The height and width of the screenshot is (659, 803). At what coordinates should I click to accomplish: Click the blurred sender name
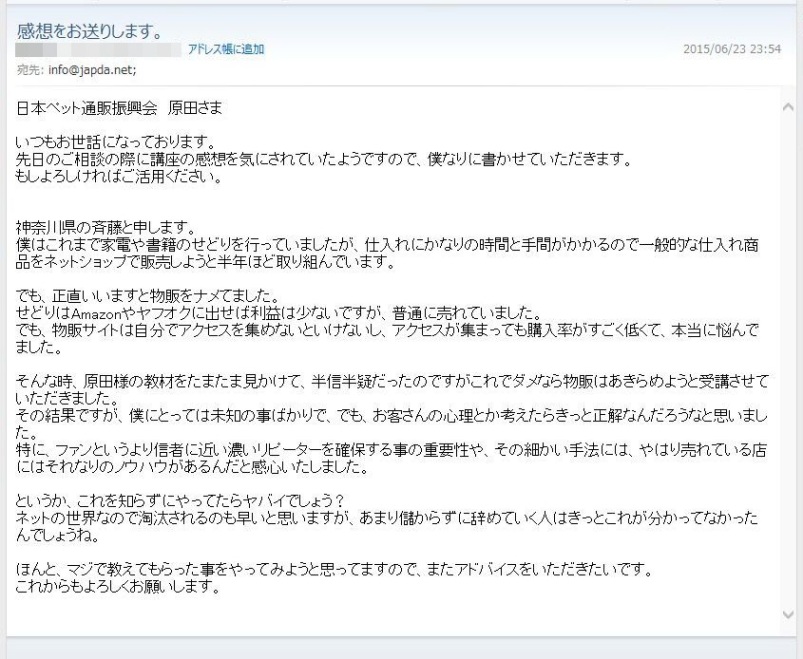[36, 50]
